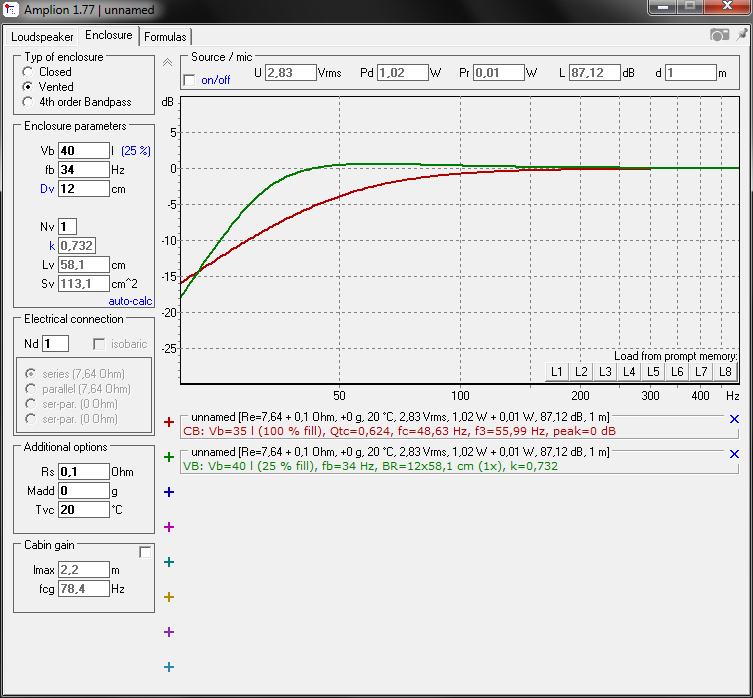Image resolution: width=753 pixels, height=698 pixels.
Task: Edit the Nv vent count field
Action: (67, 226)
